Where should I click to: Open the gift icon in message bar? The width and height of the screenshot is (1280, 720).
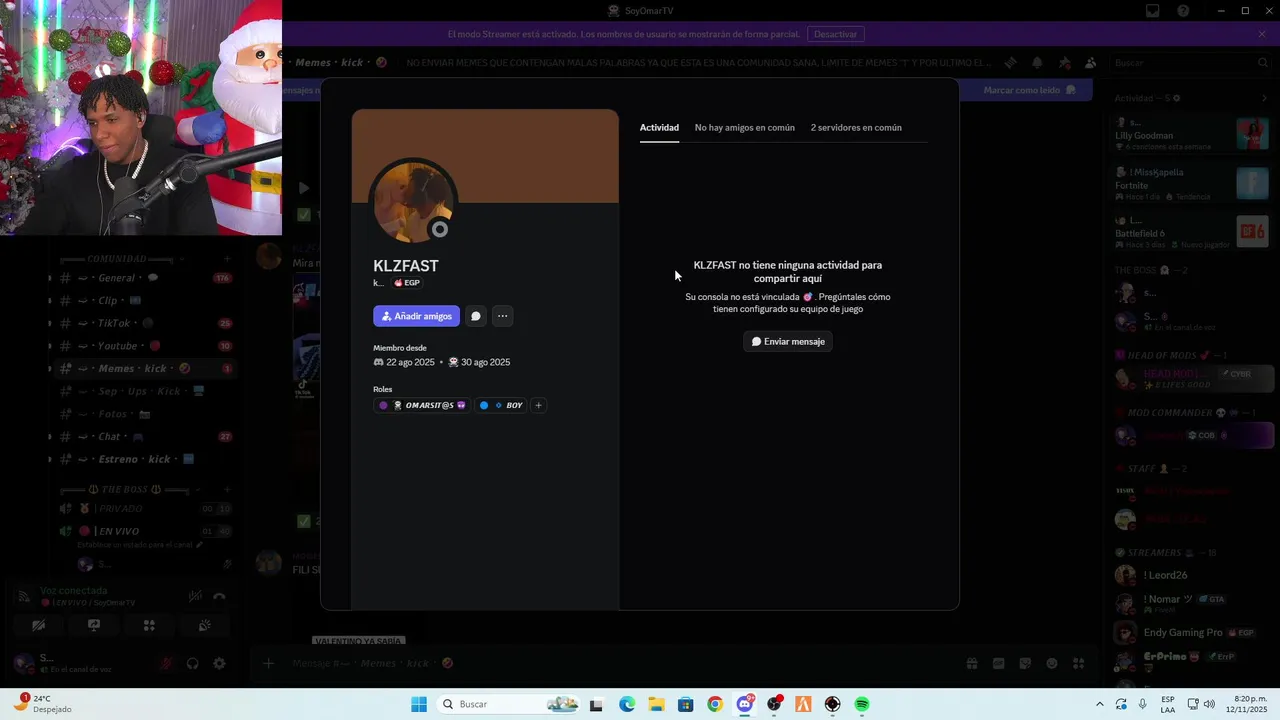click(x=971, y=663)
